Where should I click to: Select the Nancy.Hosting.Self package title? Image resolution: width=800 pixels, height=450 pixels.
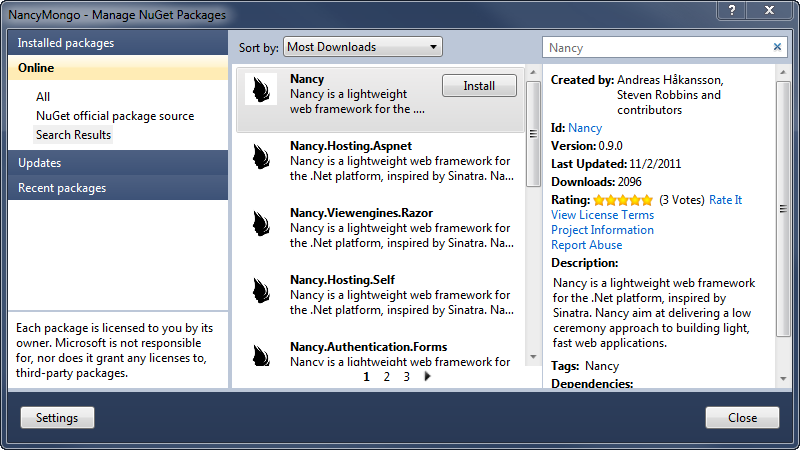click(342, 280)
